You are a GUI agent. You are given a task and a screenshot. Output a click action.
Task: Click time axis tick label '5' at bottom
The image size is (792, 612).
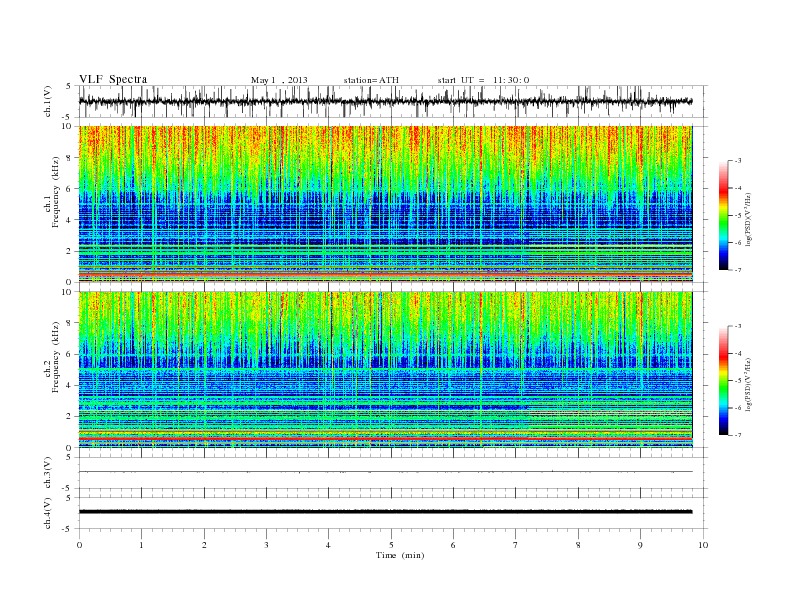391,545
